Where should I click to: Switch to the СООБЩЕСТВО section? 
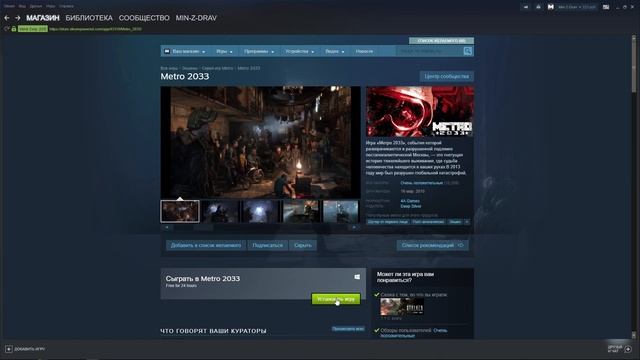144,18
